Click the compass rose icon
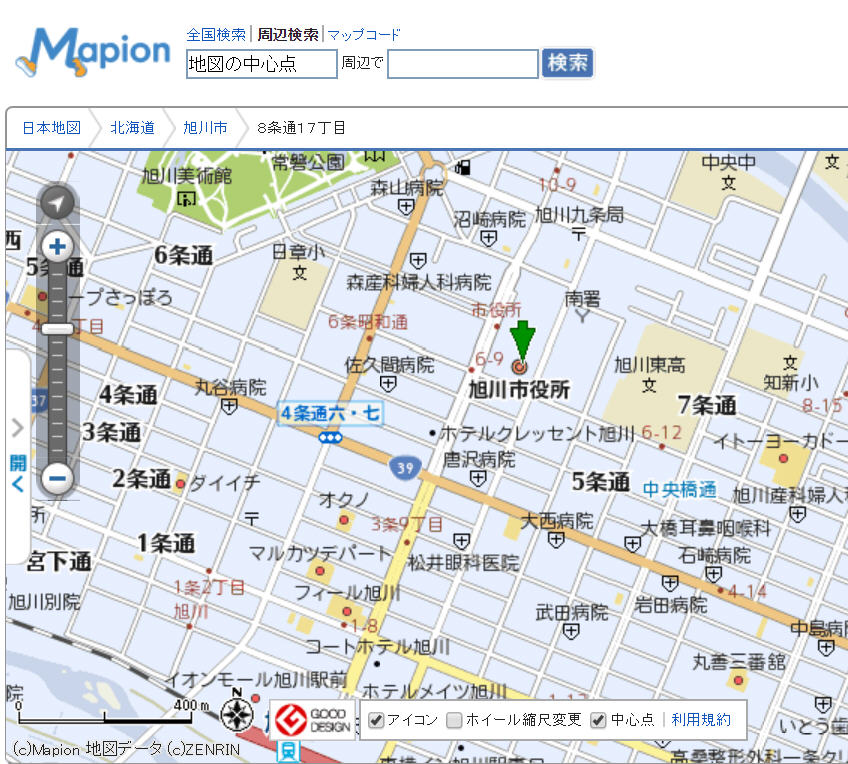This screenshot has height=764, width=848. [236, 714]
